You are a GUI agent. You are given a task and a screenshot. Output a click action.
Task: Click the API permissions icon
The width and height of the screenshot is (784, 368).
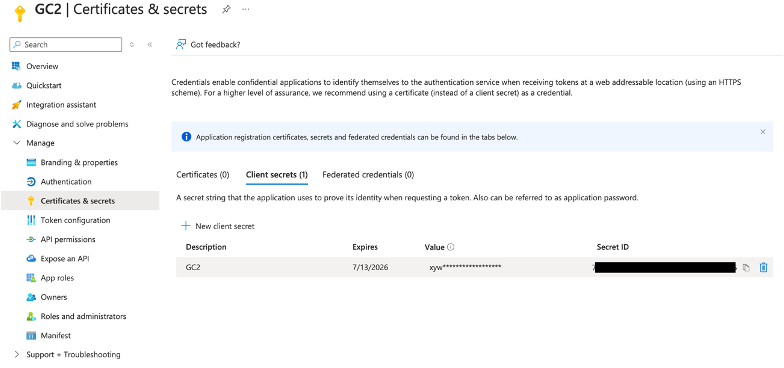[31, 240]
